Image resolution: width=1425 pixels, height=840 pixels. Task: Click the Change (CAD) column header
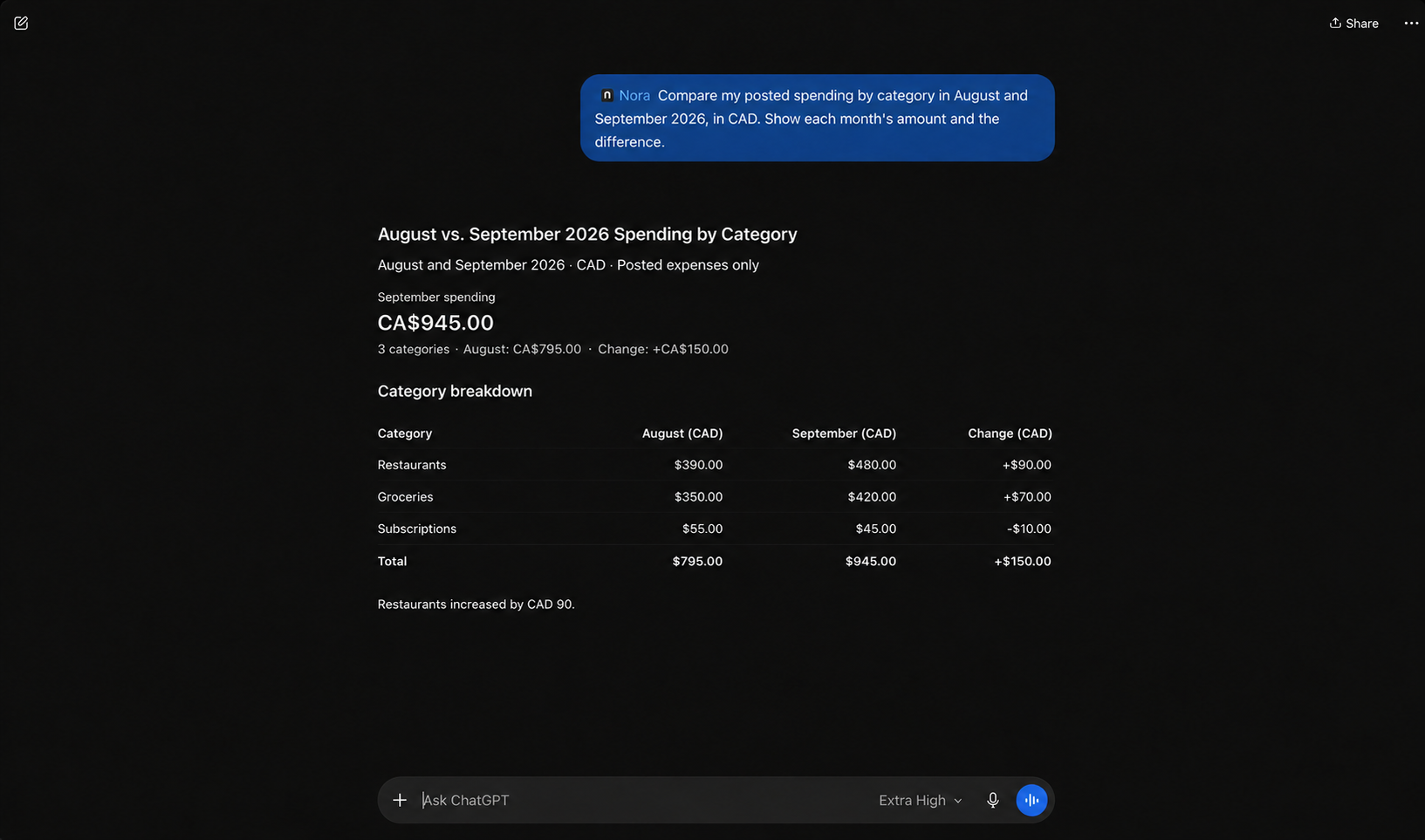pos(1010,434)
